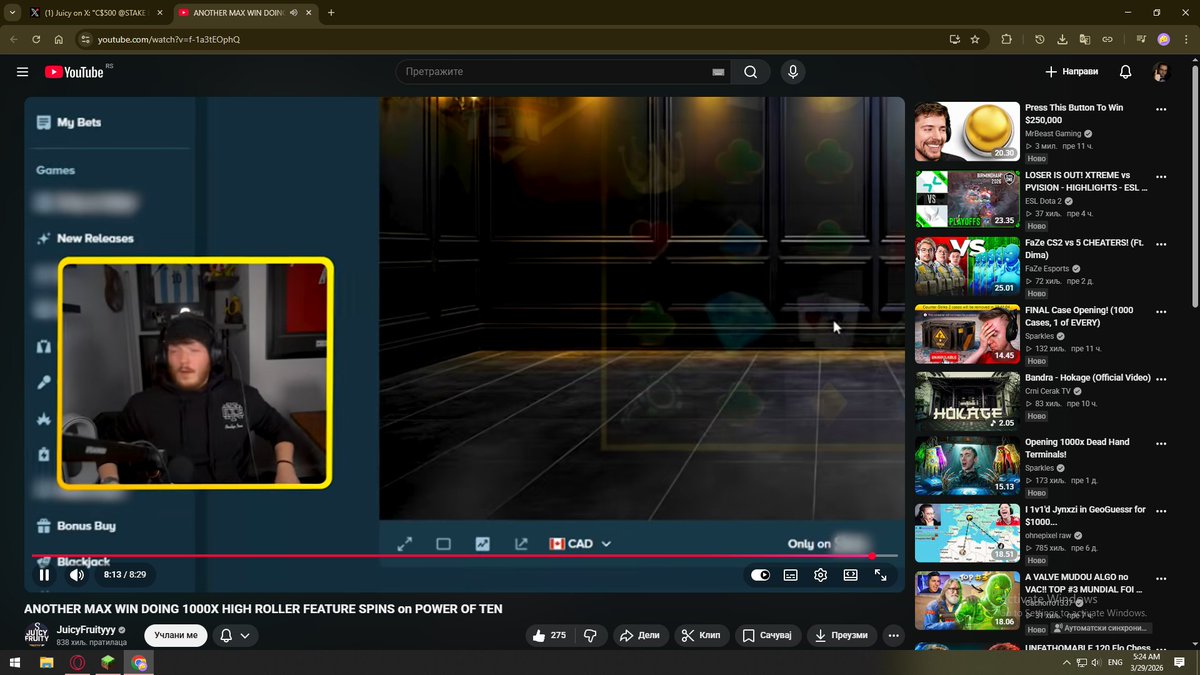The image size is (1200, 675).
Task: Open Chrome three-dot menu
Action: tap(1186, 39)
